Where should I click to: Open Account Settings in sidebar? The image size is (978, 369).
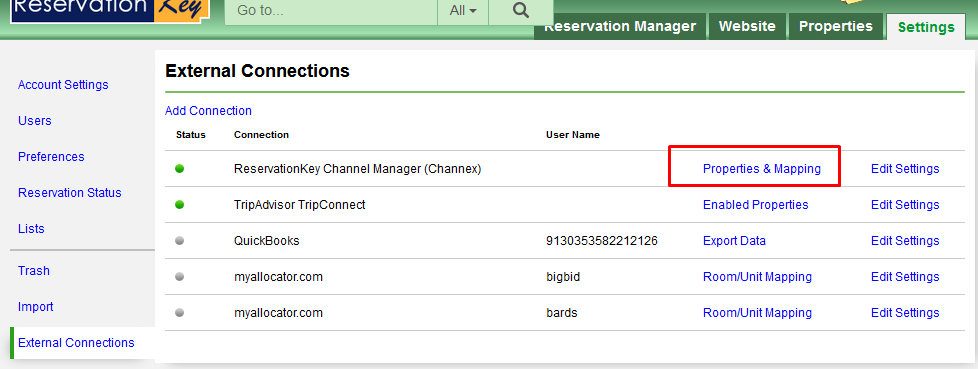(63, 85)
